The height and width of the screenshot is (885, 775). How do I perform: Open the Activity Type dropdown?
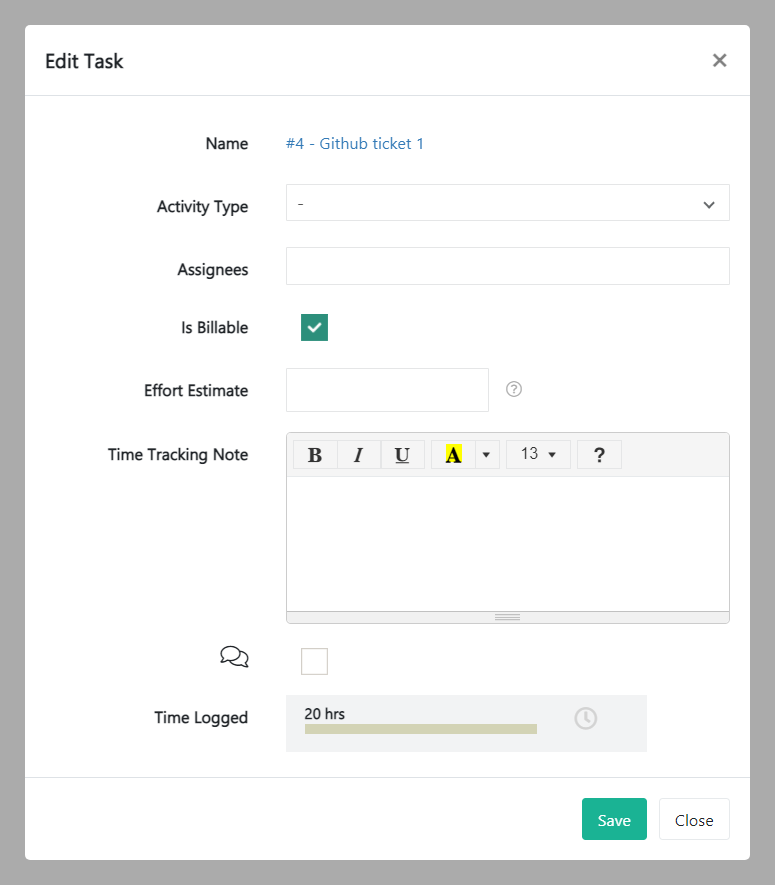coord(507,203)
